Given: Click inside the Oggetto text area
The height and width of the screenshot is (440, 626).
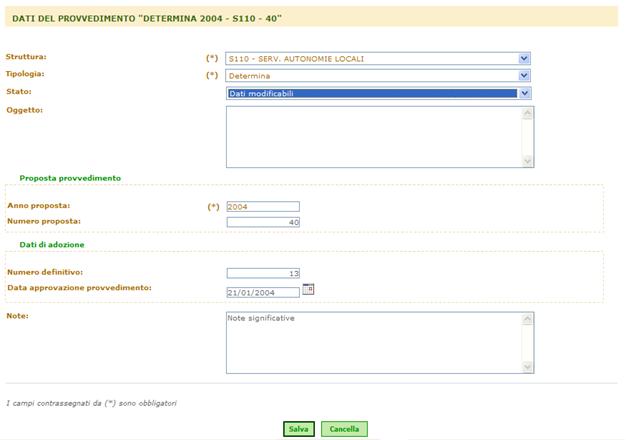Looking at the screenshot, I should pos(380,137).
